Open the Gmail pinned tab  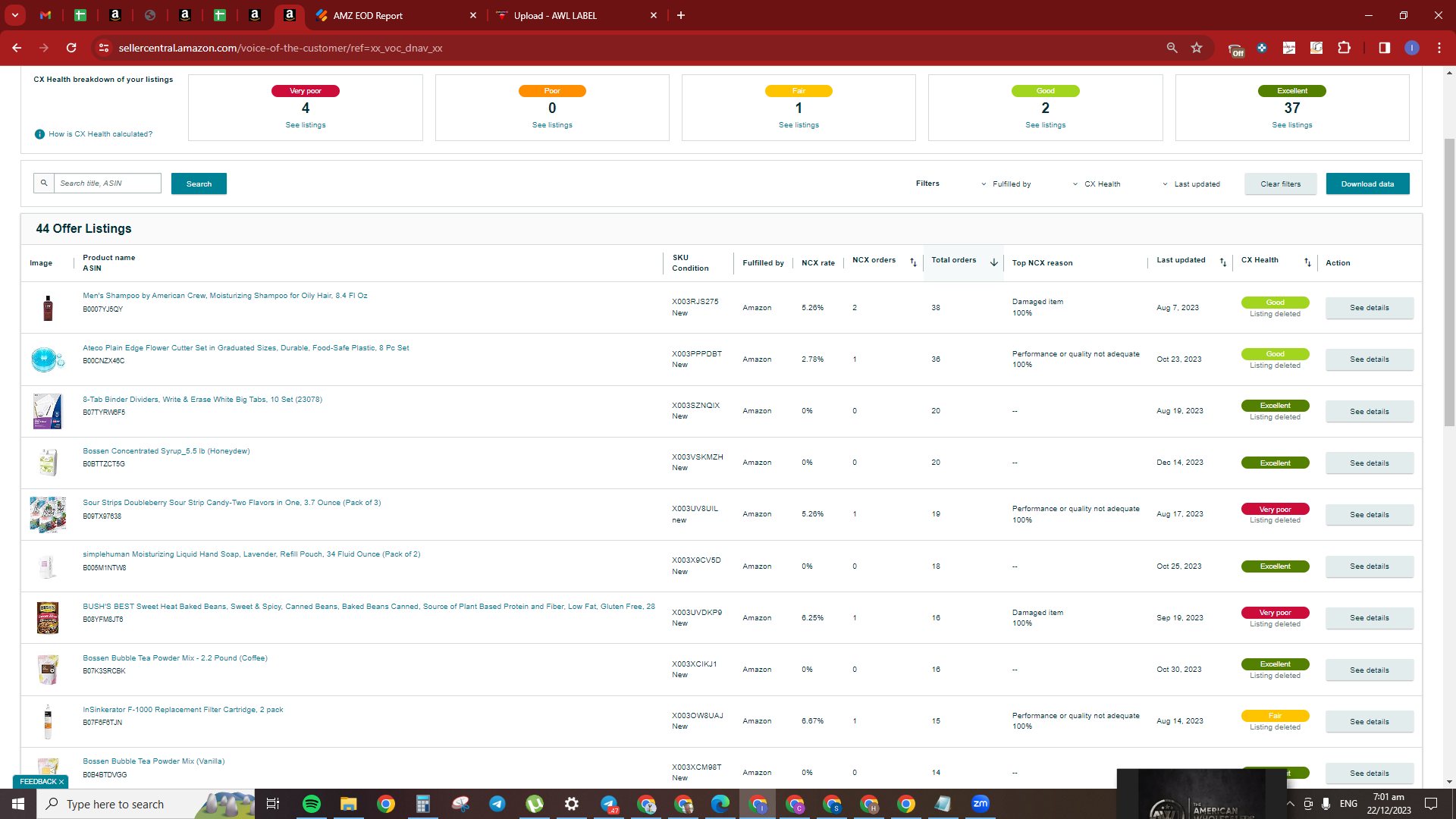pos(45,15)
